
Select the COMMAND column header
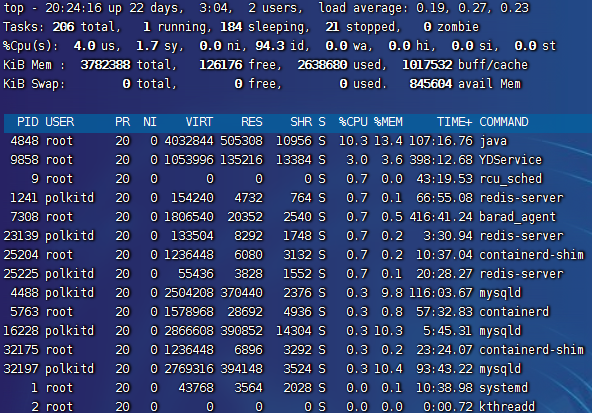pyautogui.click(x=504, y=122)
